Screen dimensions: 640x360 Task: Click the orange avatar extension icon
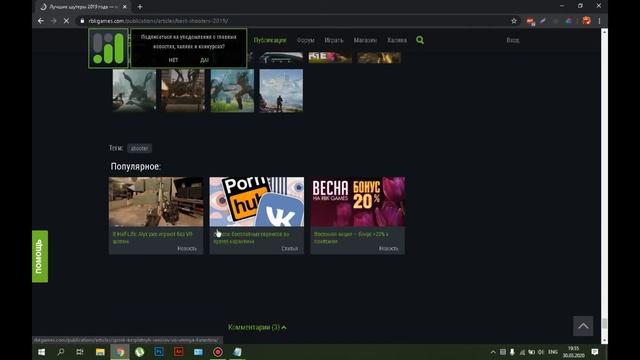tap(587, 21)
